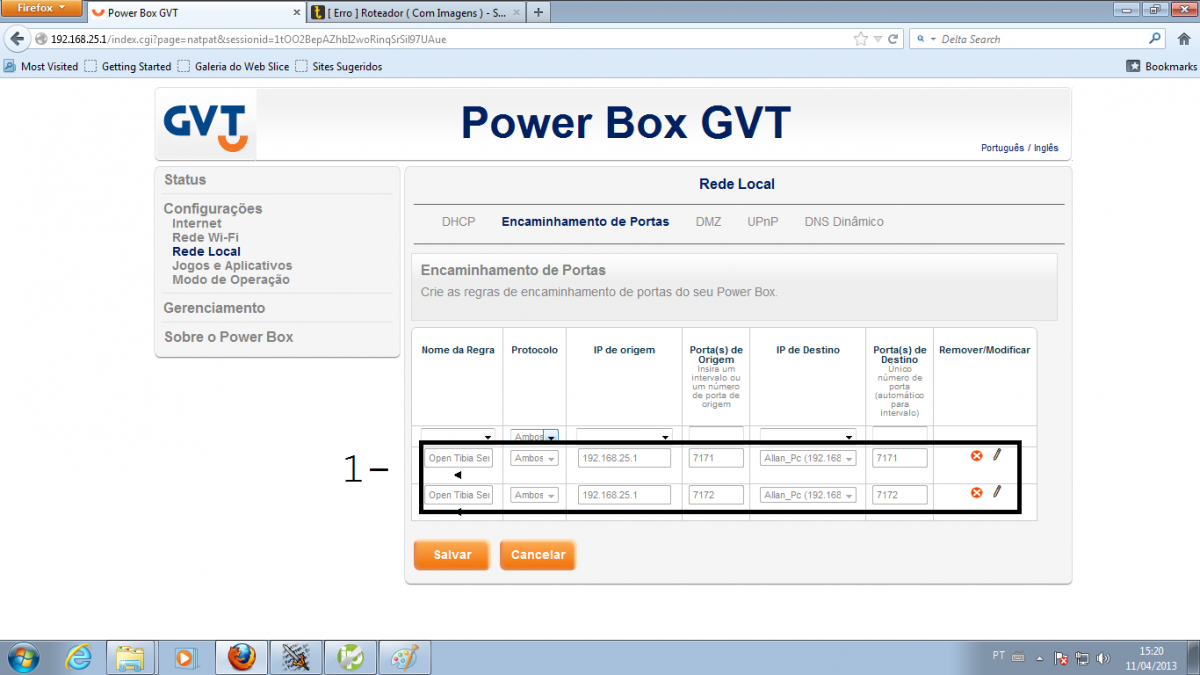Viewport: 1200px width, 675px height.
Task: Open the Paint app in the taskbar
Action: pos(405,657)
